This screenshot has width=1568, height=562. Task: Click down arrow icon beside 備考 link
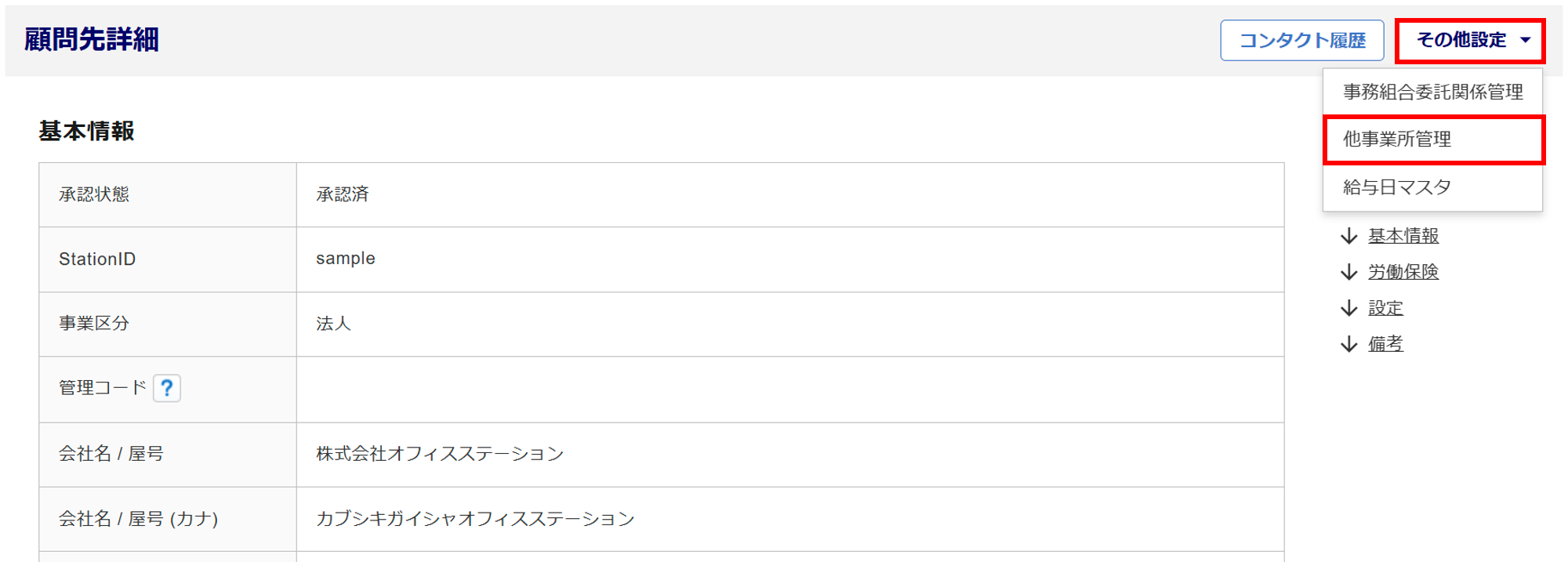tap(1348, 344)
